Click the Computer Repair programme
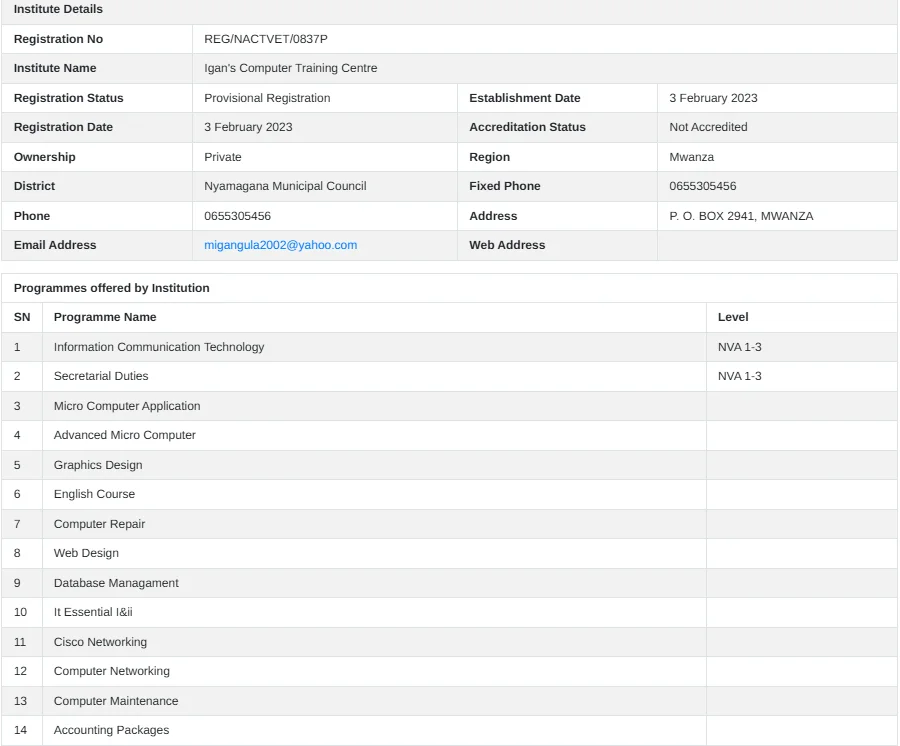The height and width of the screenshot is (746, 900). 99,524
